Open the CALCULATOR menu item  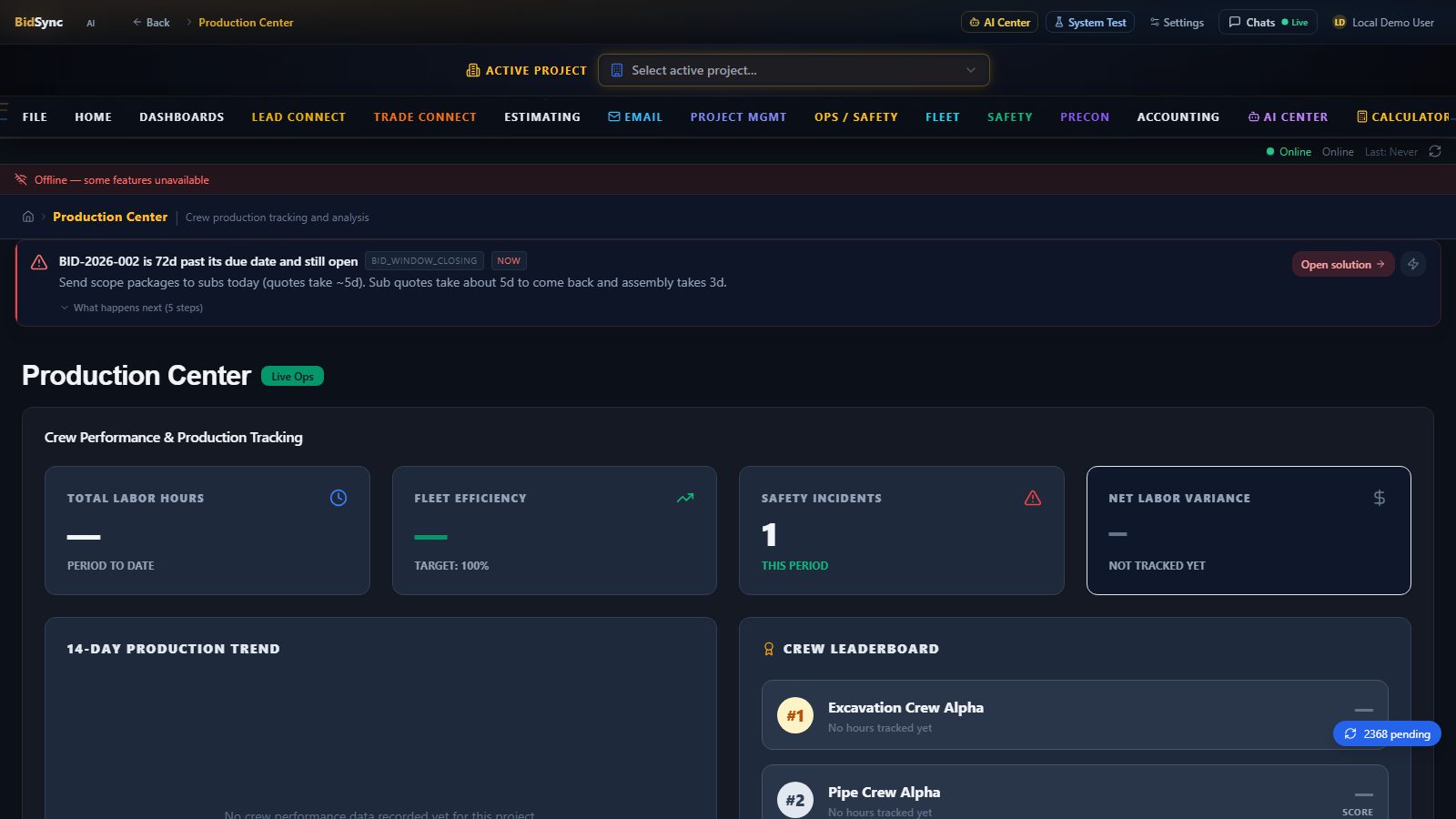[1402, 116]
